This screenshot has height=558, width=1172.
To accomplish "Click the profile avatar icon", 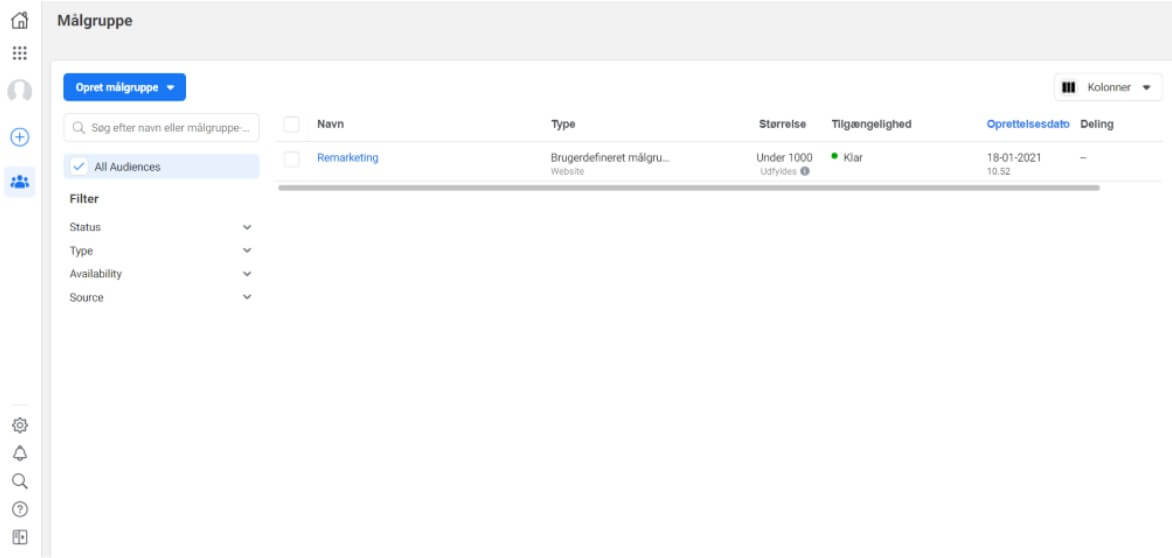I will coord(19,90).
